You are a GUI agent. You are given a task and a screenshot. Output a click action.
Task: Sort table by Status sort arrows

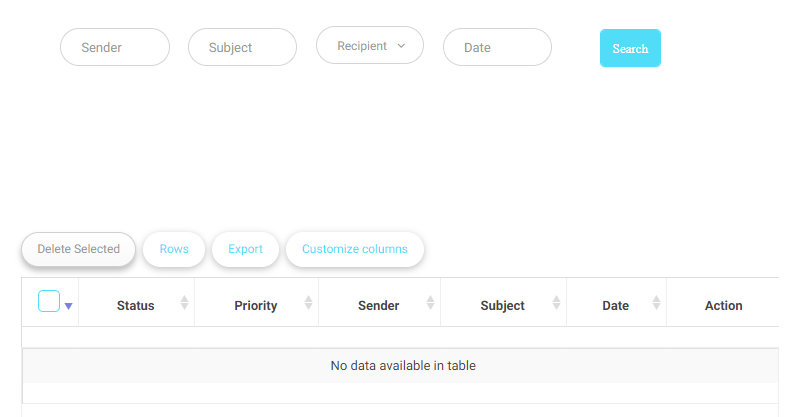(x=184, y=303)
